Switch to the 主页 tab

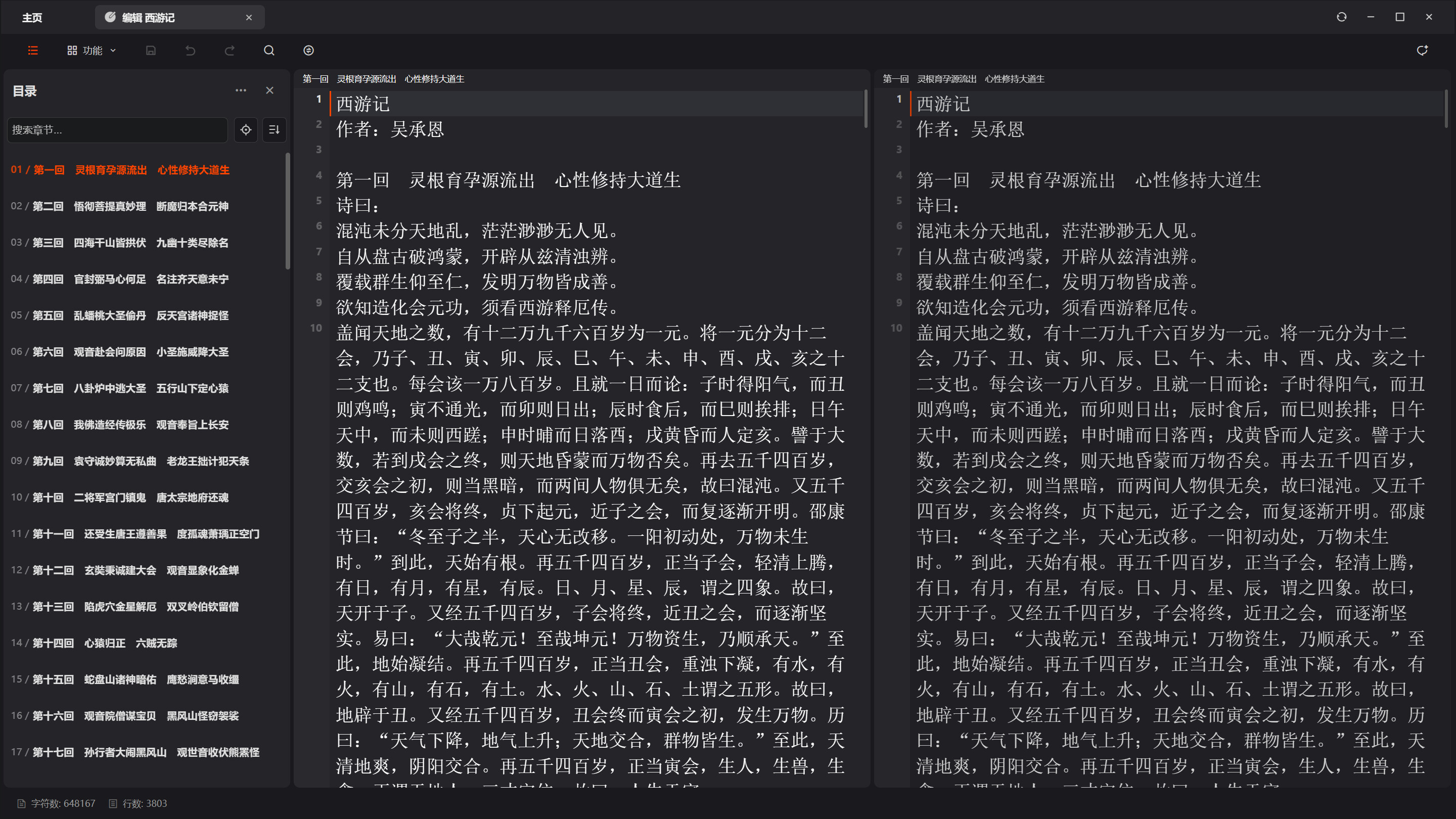point(32,18)
